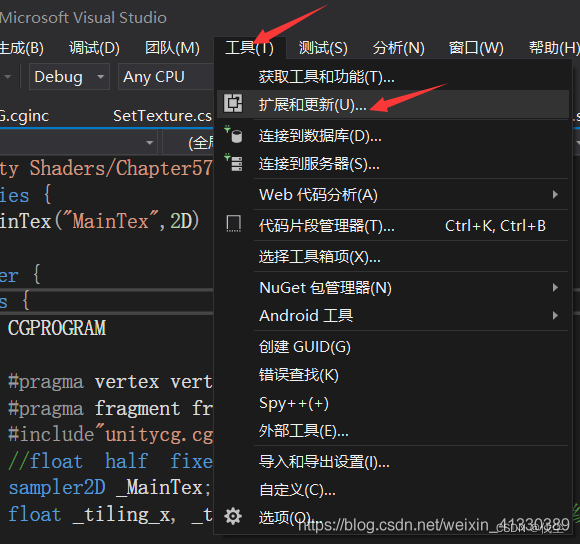The height and width of the screenshot is (544, 580).
Task: Open the 帮助(H) Help menu
Action: tap(554, 48)
